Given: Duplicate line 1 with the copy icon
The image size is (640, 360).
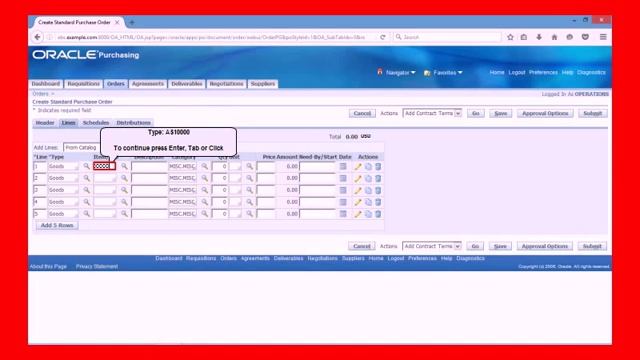Looking at the screenshot, I should pos(368,167).
